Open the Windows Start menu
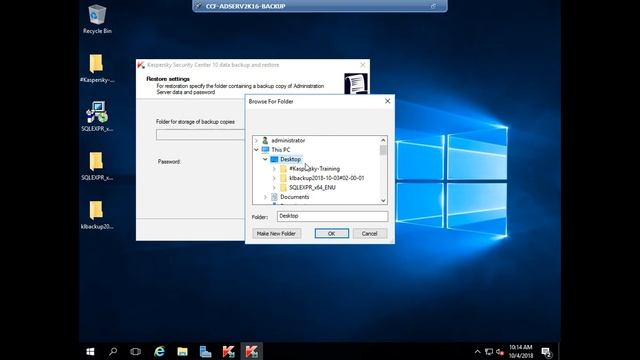The image size is (640, 360). coord(91,351)
